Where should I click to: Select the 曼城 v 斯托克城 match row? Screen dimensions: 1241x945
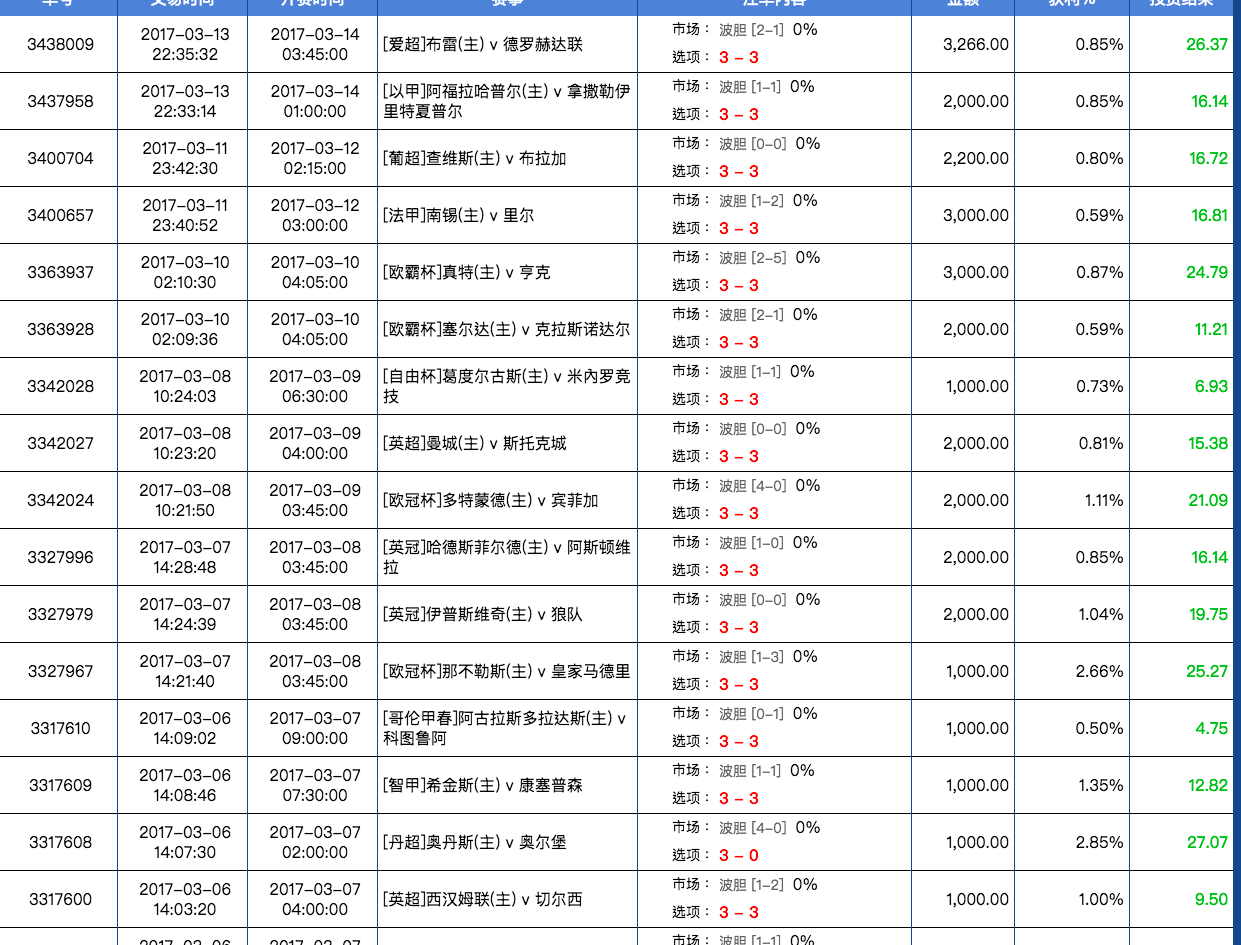(474, 443)
